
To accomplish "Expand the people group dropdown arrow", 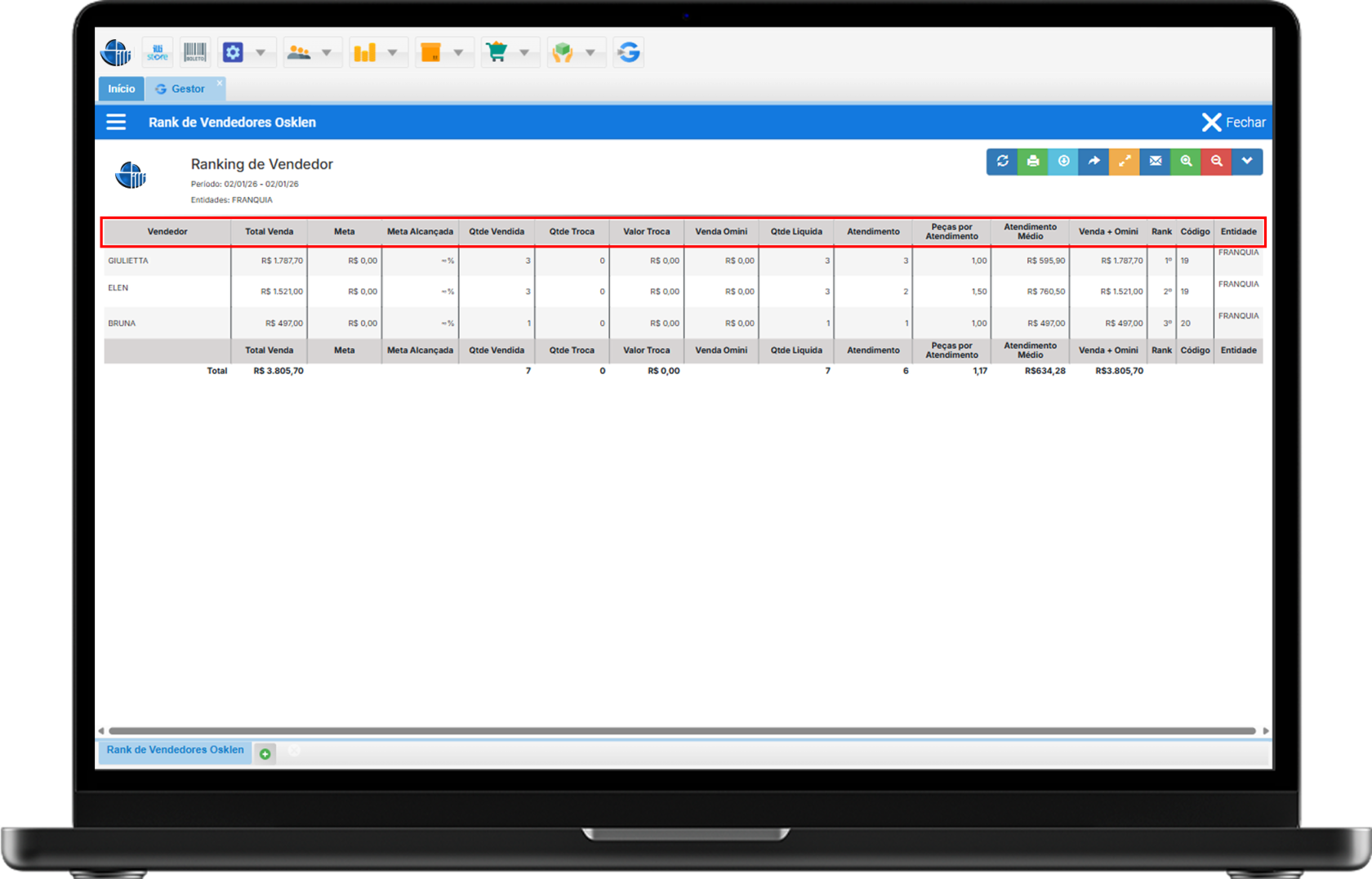I will pos(327,53).
